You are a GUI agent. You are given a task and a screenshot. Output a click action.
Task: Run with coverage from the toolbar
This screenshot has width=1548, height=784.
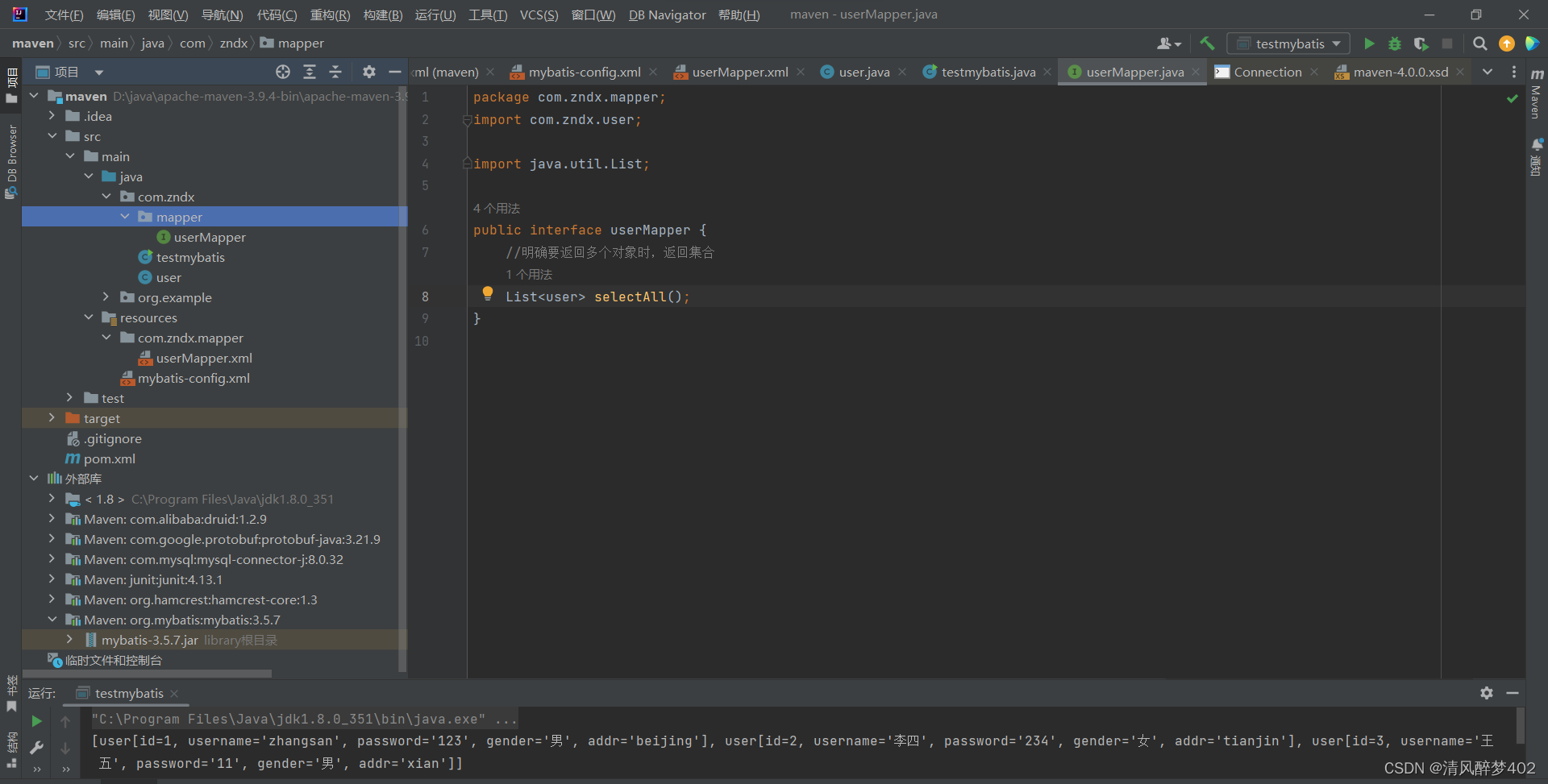tap(1421, 44)
